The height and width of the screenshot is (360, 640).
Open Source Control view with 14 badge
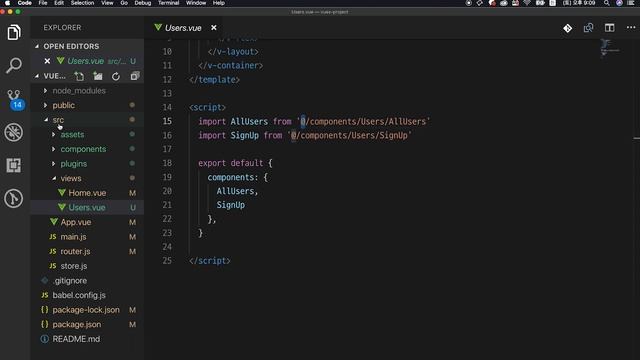point(15,99)
